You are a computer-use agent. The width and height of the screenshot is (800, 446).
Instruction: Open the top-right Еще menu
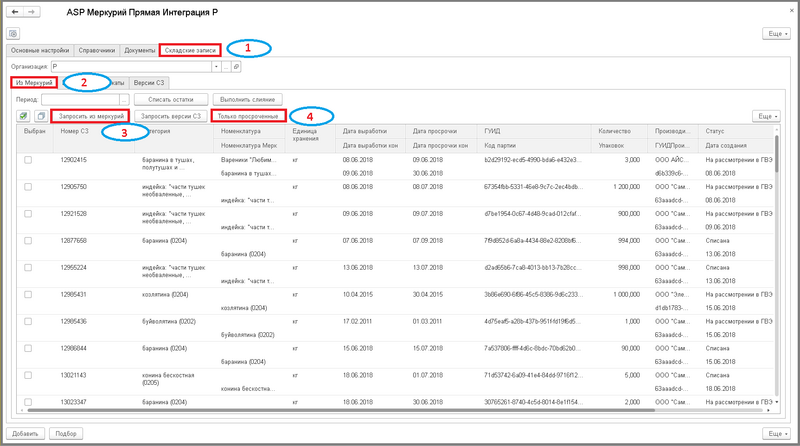tap(777, 34)
